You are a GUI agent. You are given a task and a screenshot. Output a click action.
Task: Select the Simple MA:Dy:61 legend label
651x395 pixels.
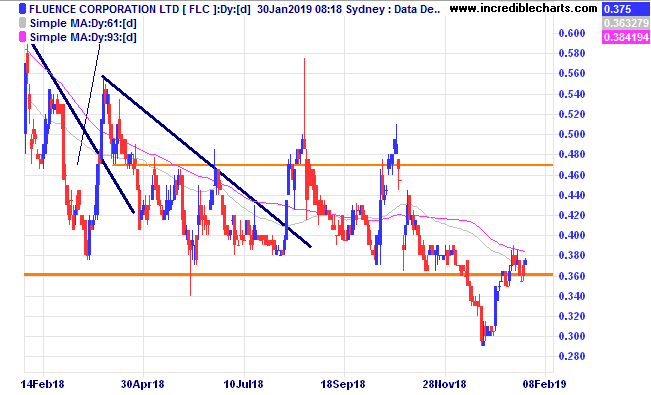click(x=83, y=23)
